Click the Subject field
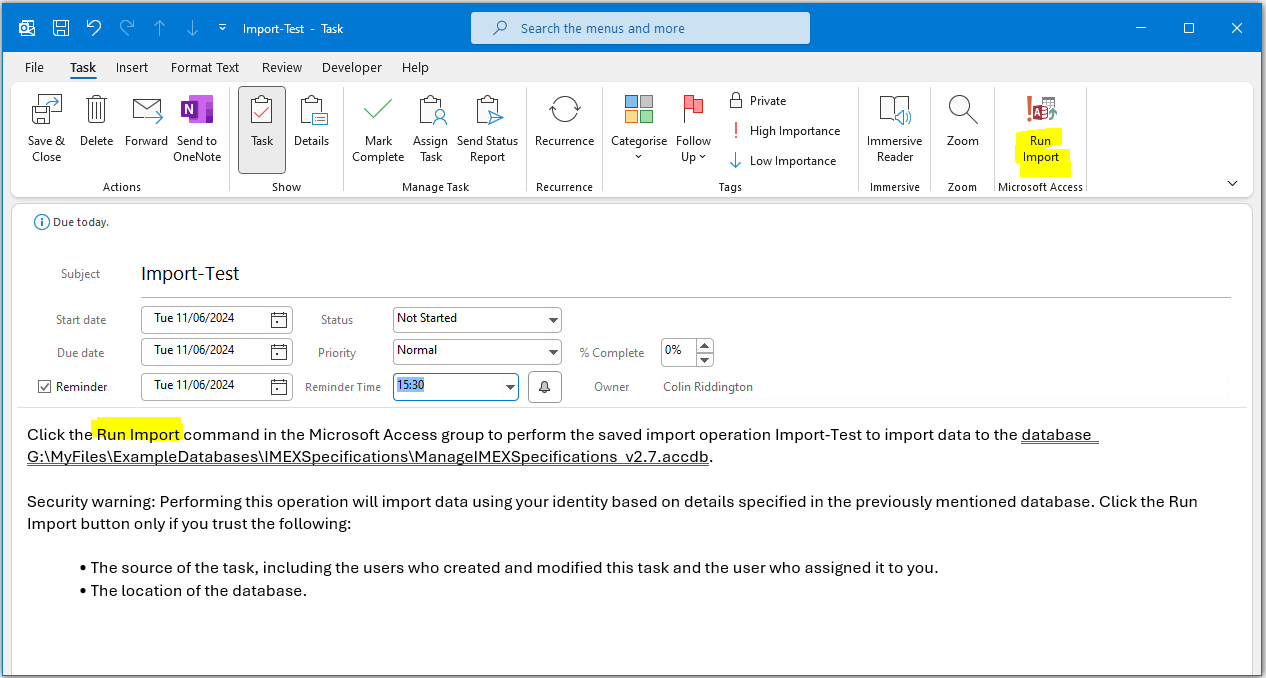Screen dimensions: 1266x678 [685, 274]
